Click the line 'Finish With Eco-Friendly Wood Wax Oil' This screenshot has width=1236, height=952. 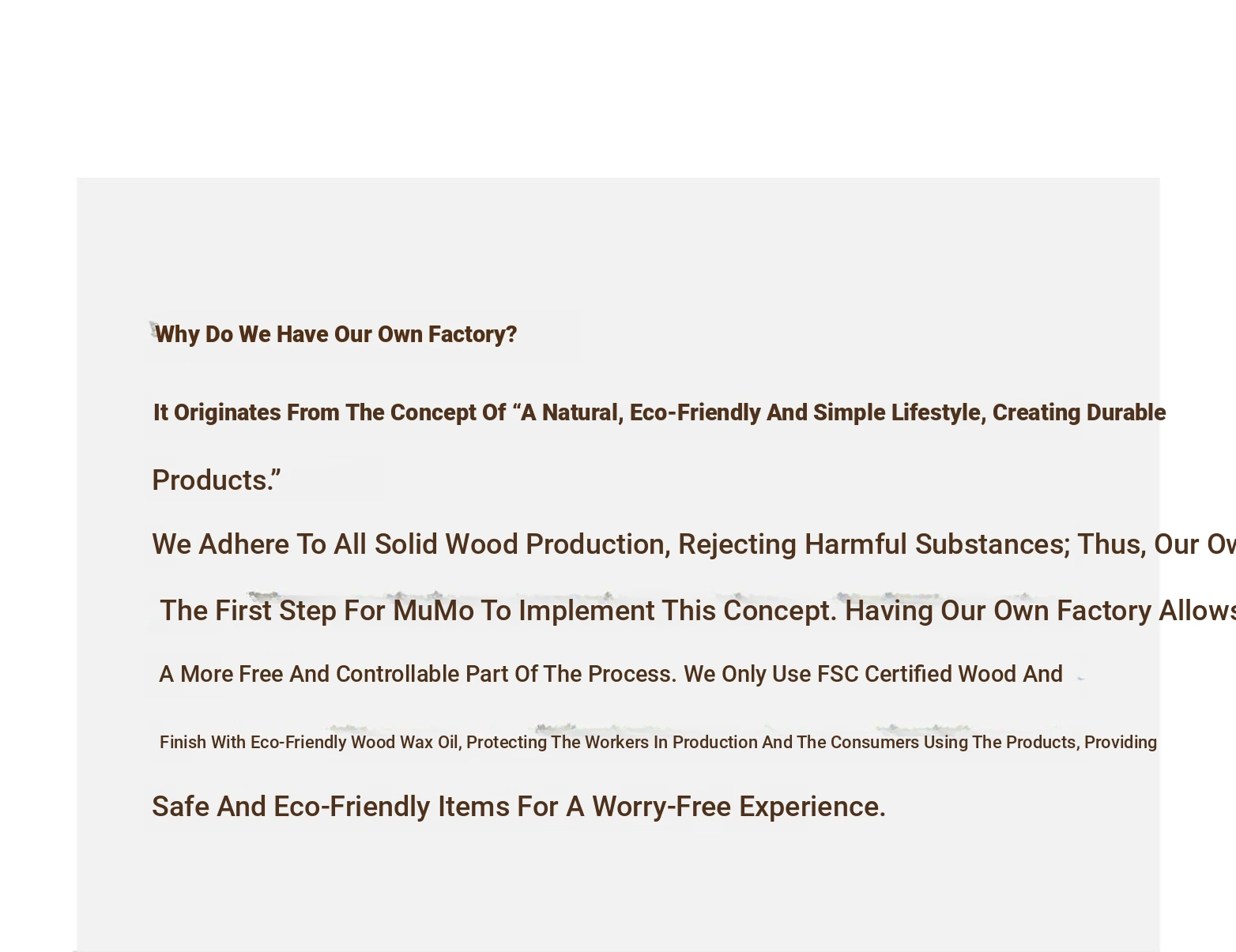[x=658, y=743]
